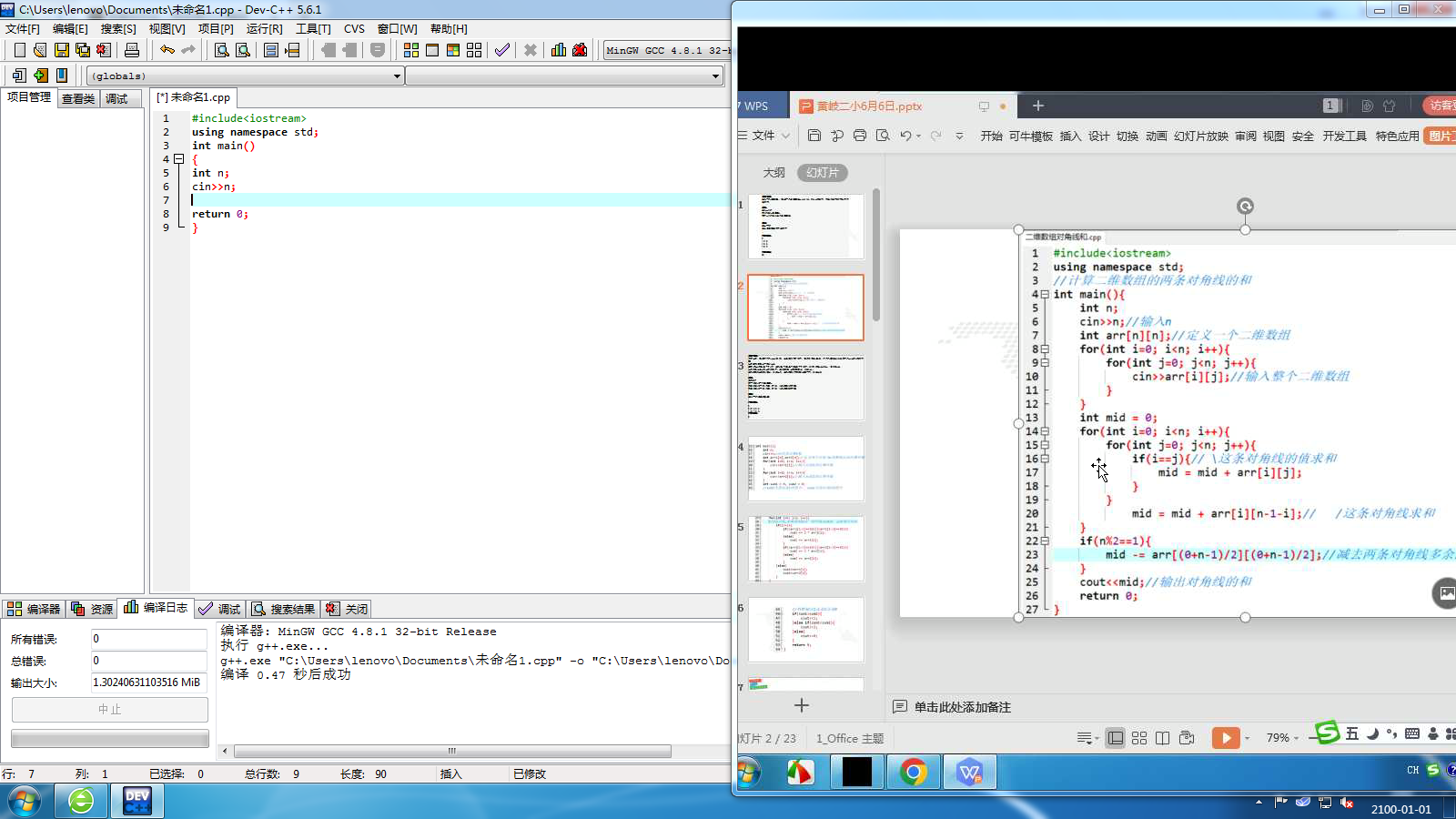Add new slide with plus button

pyautogui.click(x=801, y=705)
